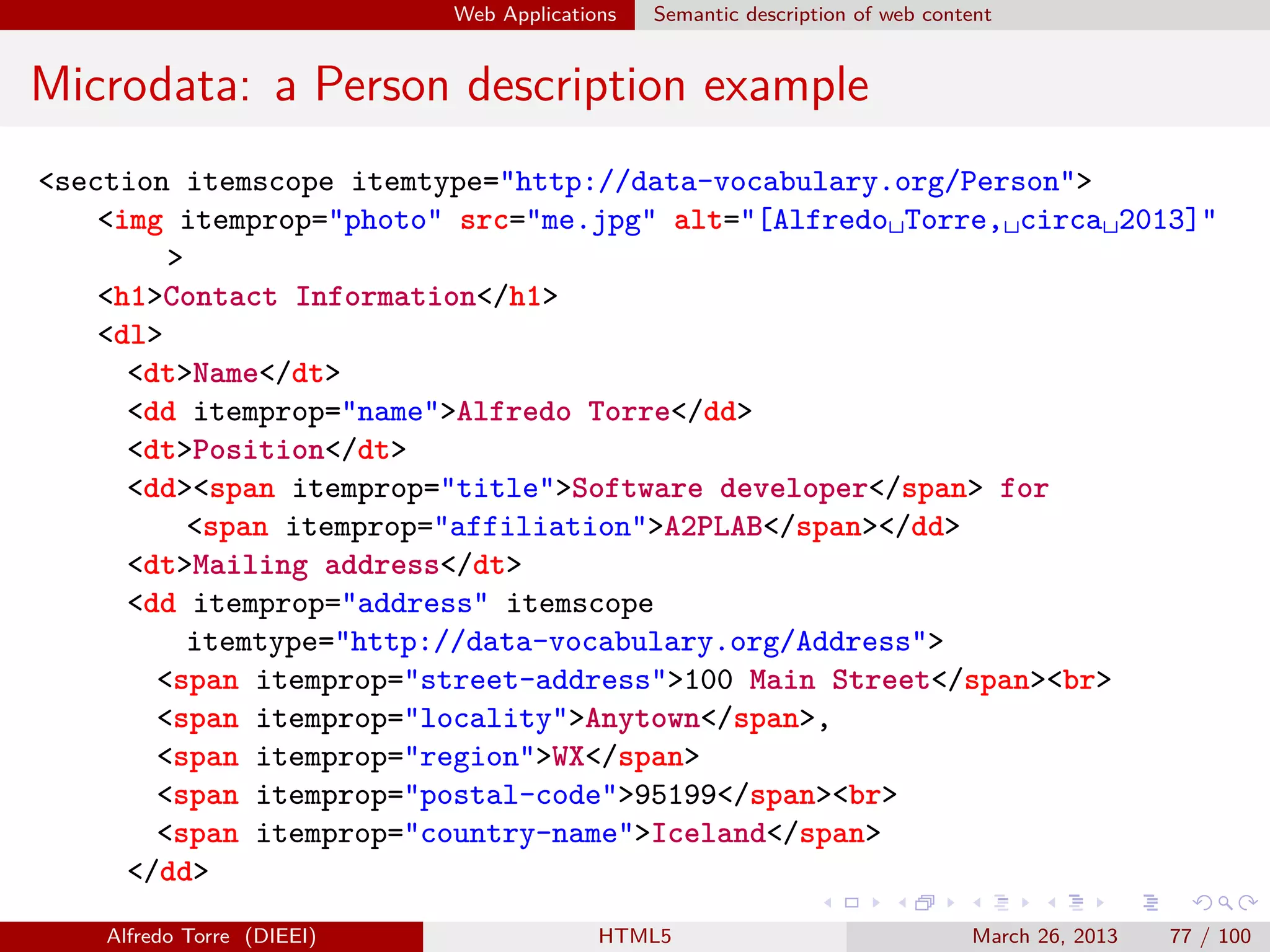Click the 'Mailing address' dt text
Viewport: 1270px width, 952px height.
pyautogui.click(x=316, y=566)
